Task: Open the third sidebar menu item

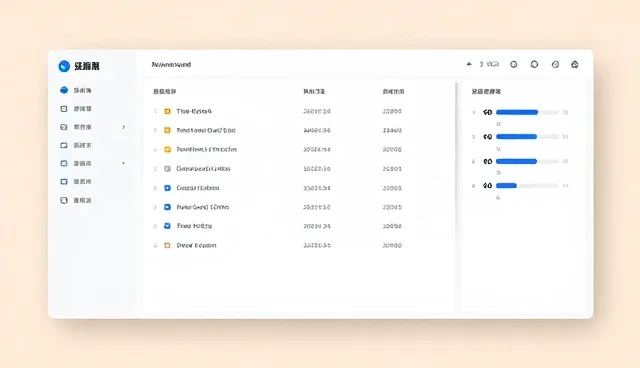Action: pyautogui.click(x=76, y=127)
